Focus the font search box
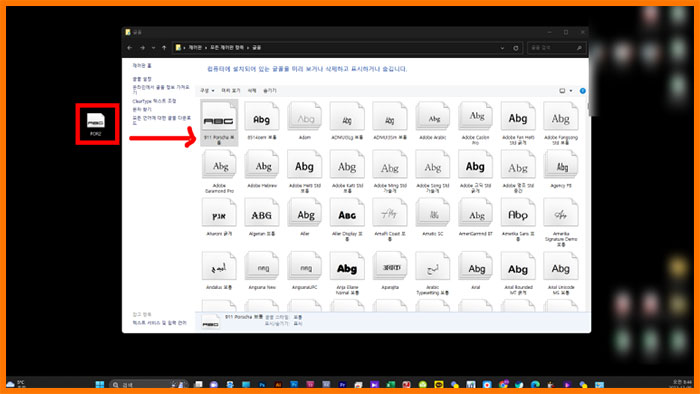Screen dimensions: 700x394 pos(556,48)
